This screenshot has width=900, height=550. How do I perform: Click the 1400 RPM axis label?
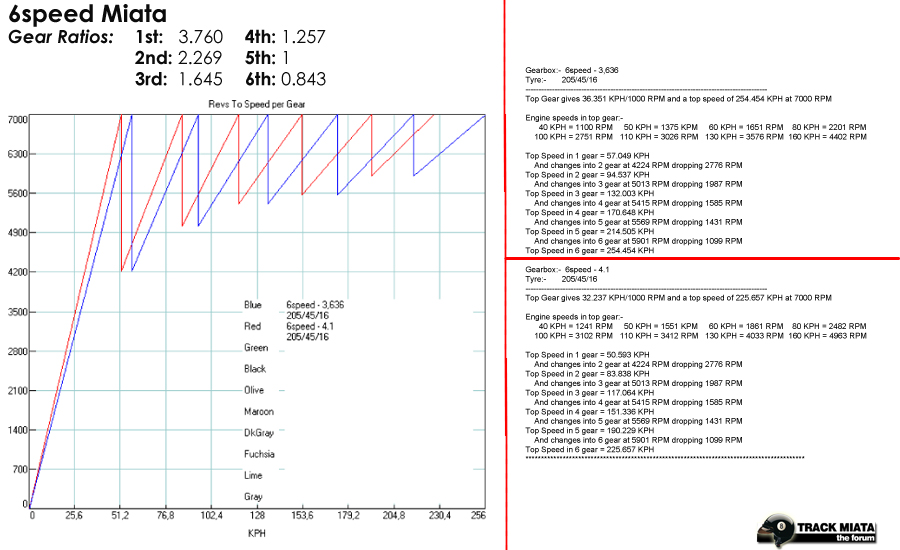17,429
